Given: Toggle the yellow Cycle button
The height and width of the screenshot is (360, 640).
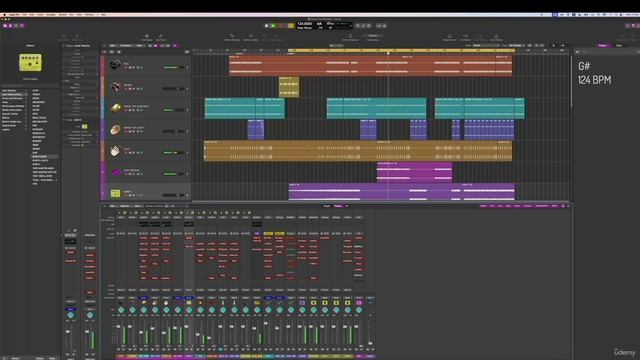Looking at the screenshot, I should click(x=291, y=26).
